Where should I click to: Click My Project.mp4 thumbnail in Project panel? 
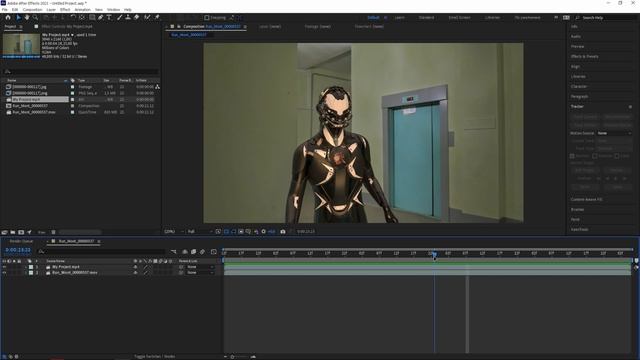tap(22, 45)
